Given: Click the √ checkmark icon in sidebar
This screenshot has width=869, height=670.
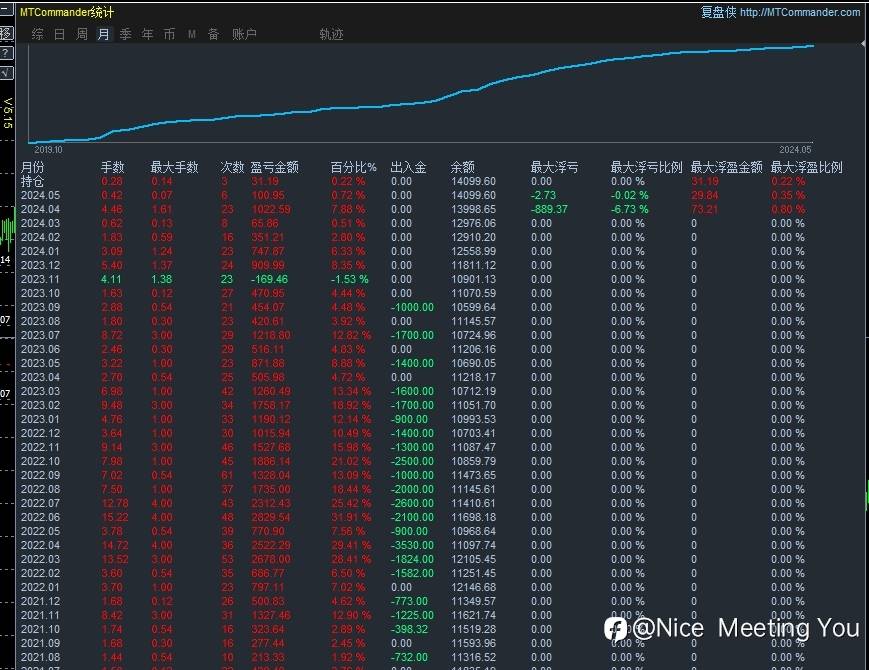Looking at the screenshot, I should 6,73.
